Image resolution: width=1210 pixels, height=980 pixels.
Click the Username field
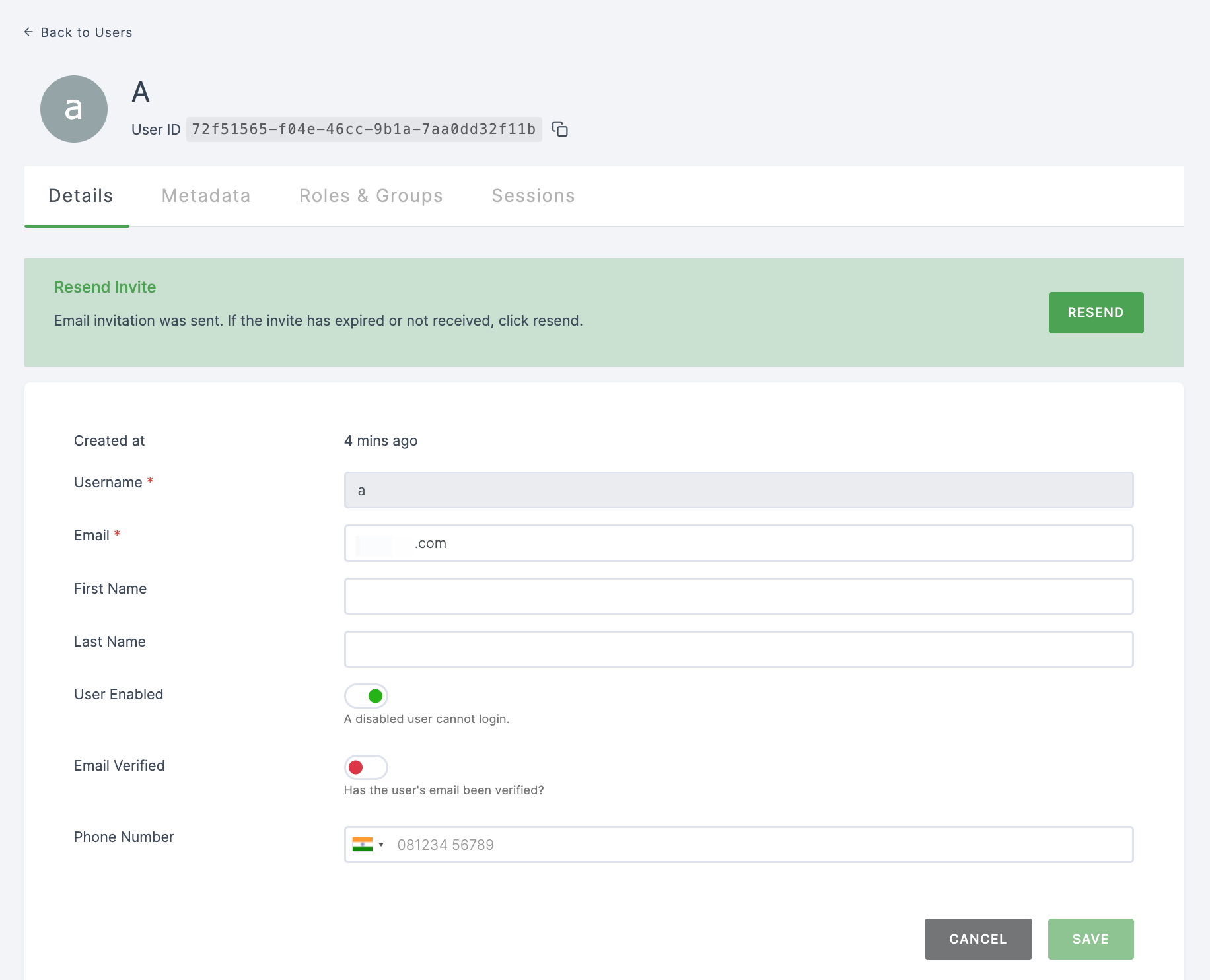738,490
